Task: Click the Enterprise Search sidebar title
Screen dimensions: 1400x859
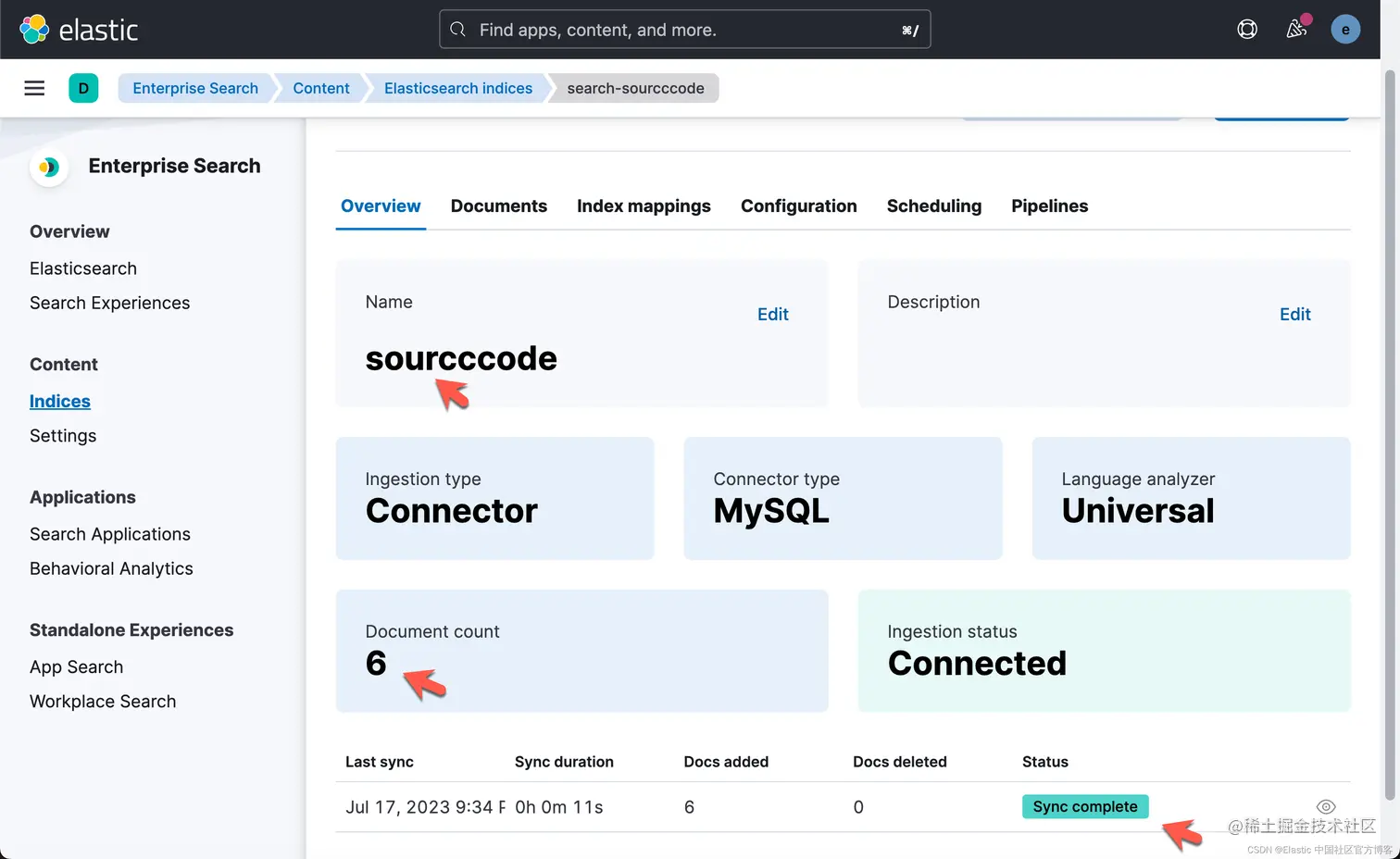Action: point(174,166)
